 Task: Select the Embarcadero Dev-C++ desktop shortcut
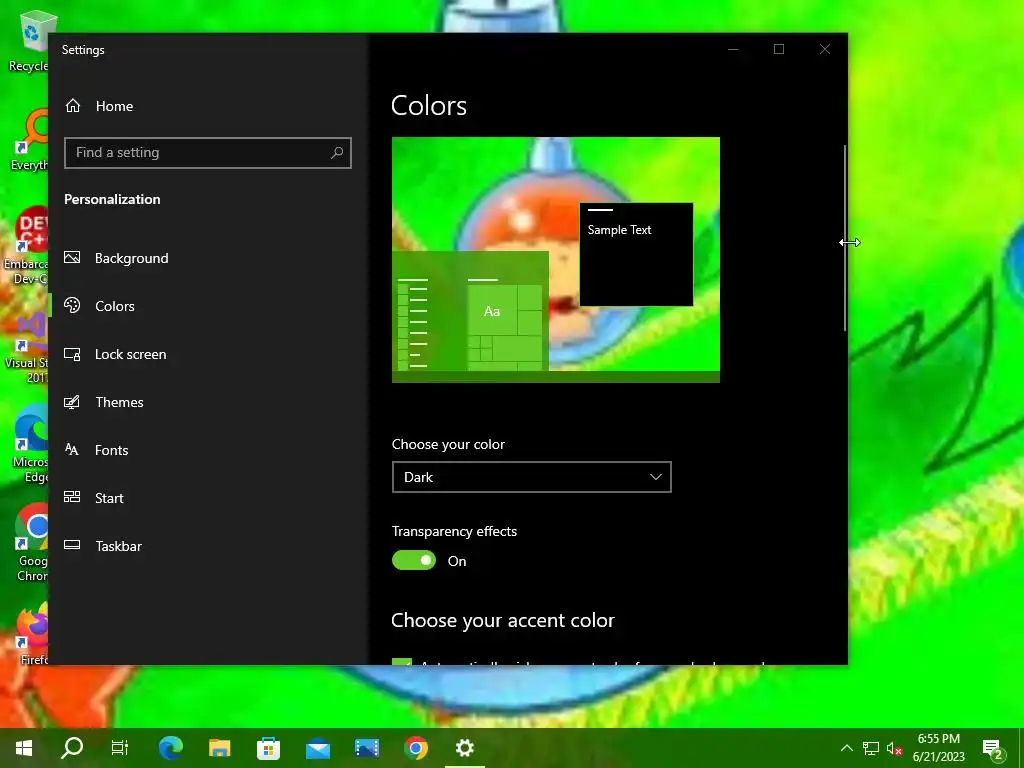coord(25,247)
